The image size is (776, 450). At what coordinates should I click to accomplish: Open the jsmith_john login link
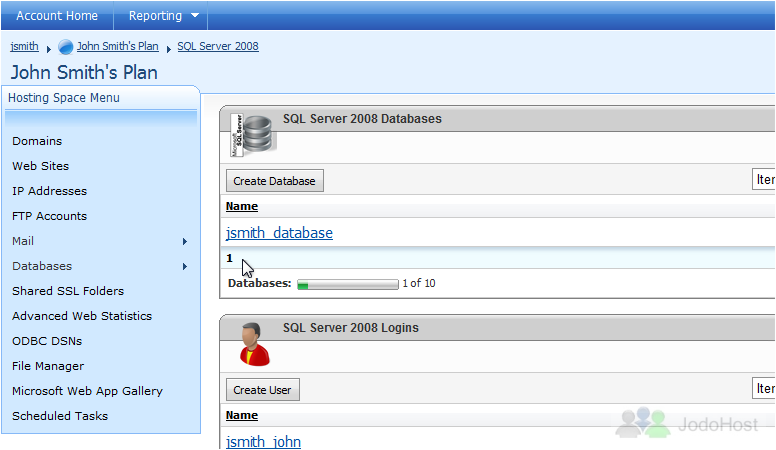click(263, 441)
